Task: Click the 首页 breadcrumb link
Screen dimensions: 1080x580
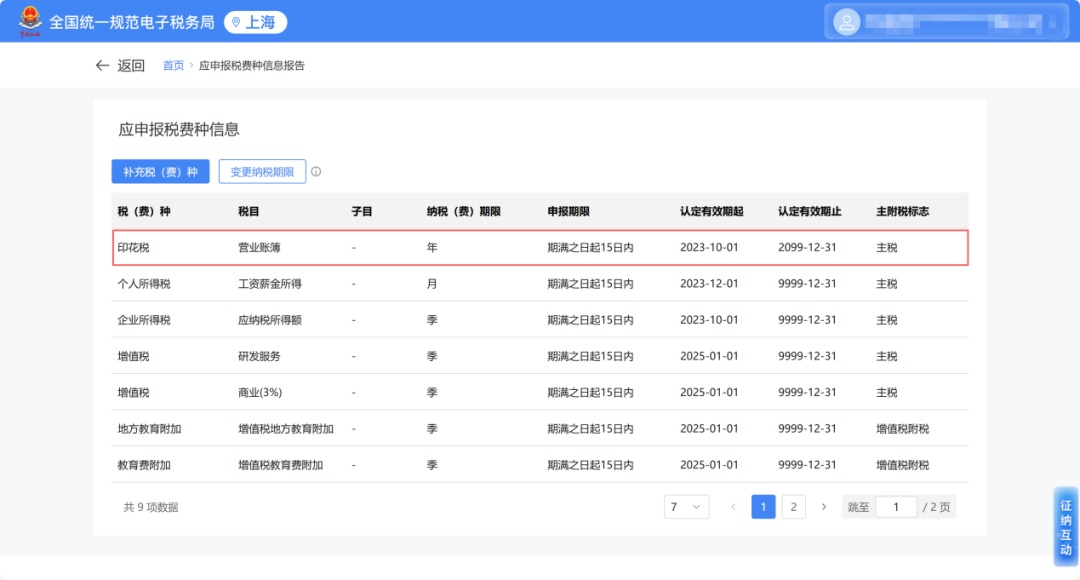Action: [x=173, y=66]
